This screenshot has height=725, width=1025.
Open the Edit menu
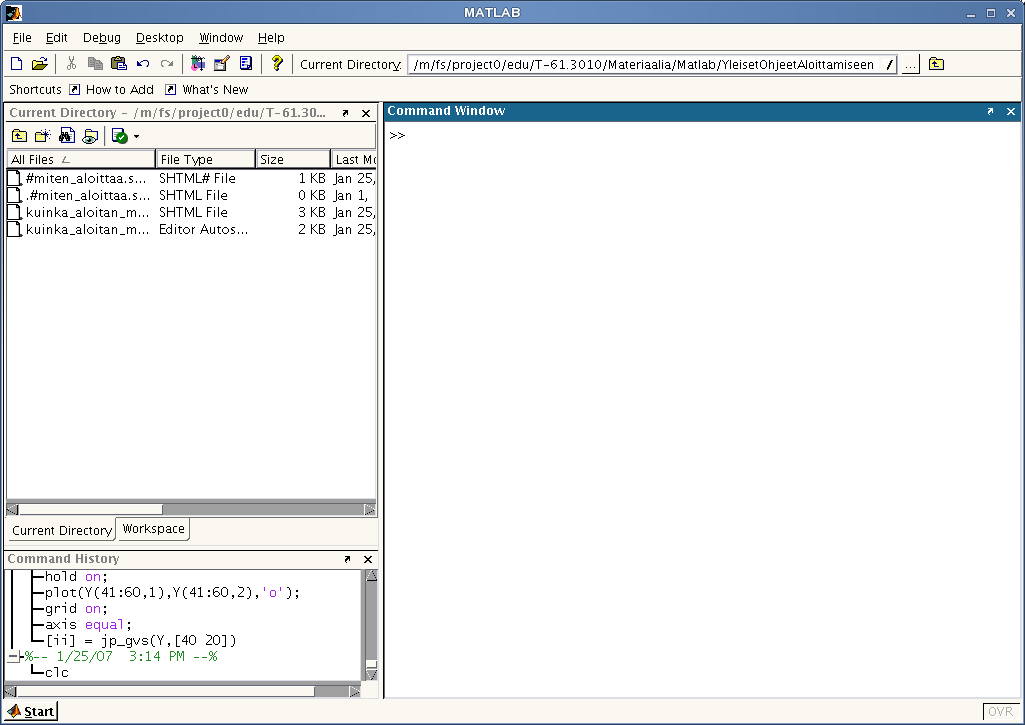(56, 38)
